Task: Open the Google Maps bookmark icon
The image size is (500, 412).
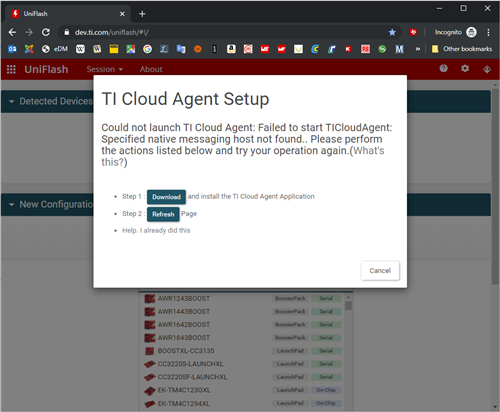Action: (x=131, y=49)
